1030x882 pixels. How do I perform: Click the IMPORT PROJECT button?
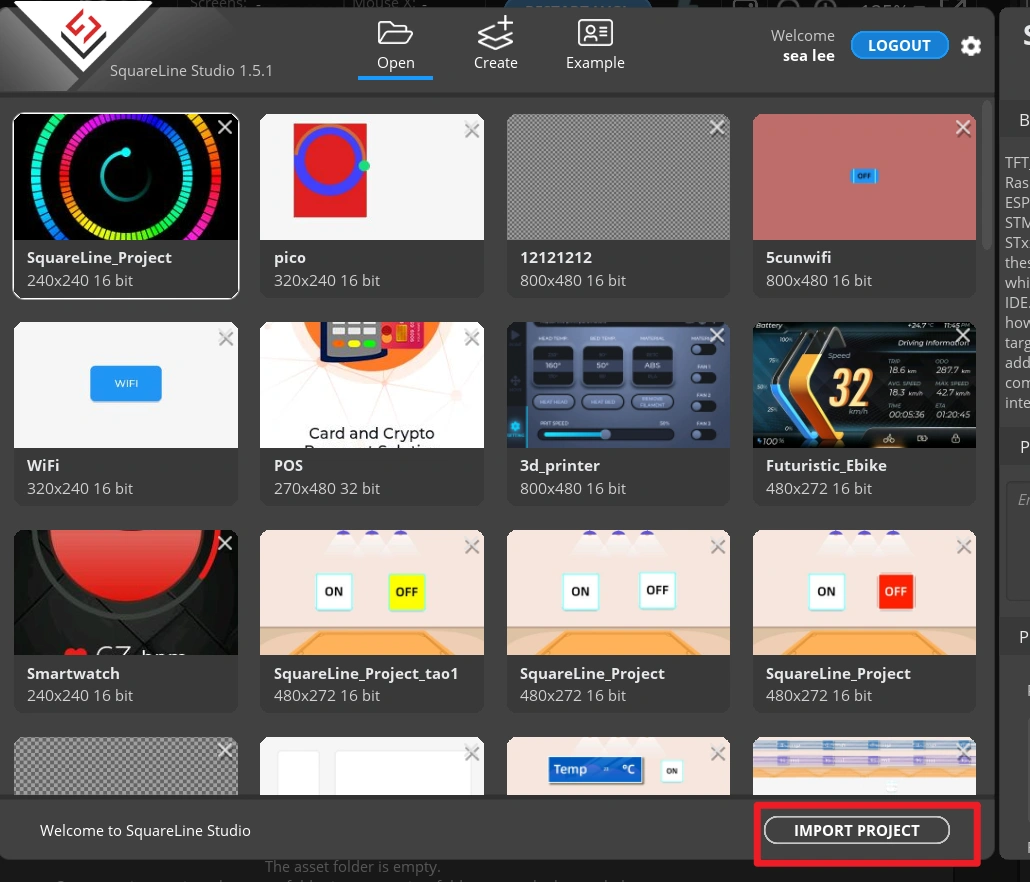(856, 830)
